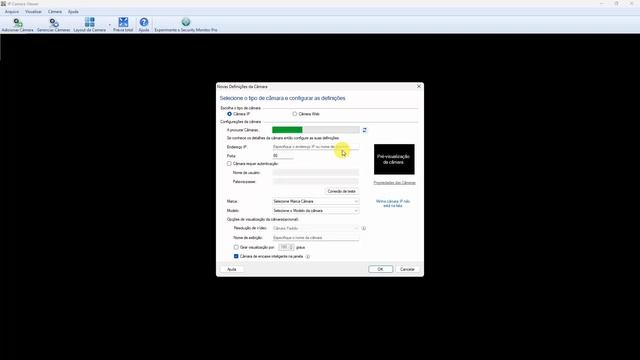Click the info icon beside encaixe inteligente
This screenshot has width=640, height=360.
coord(308,256)
